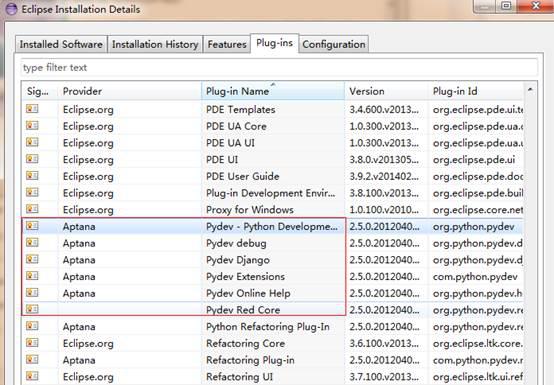The height and width of the screenshot is (385, 554).
Task: Click the signed icon of PDE User Guide row
Action: click(x=32, y=175)
